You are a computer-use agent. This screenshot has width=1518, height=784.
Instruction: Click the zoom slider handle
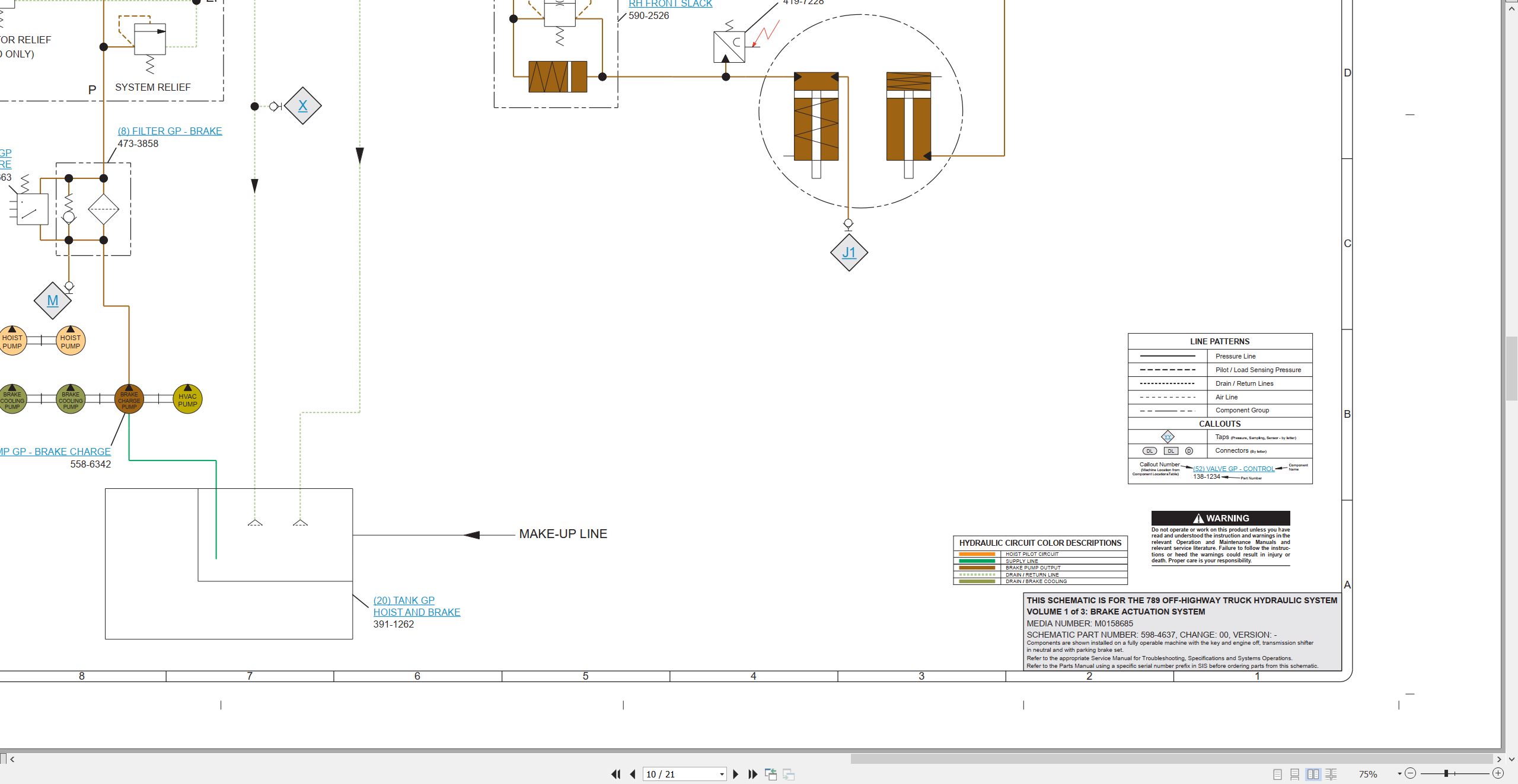(x=1446, y=773)
